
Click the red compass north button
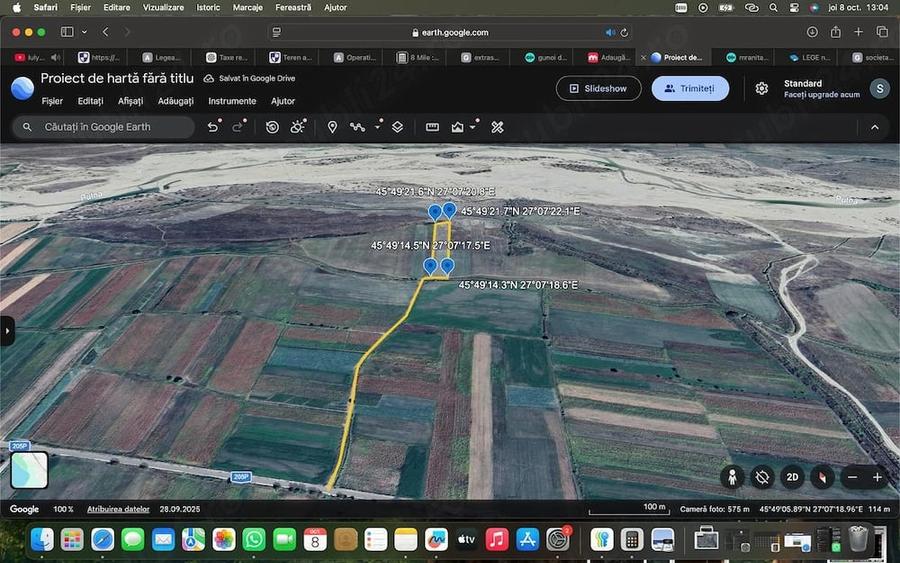(x=823, y=477)
